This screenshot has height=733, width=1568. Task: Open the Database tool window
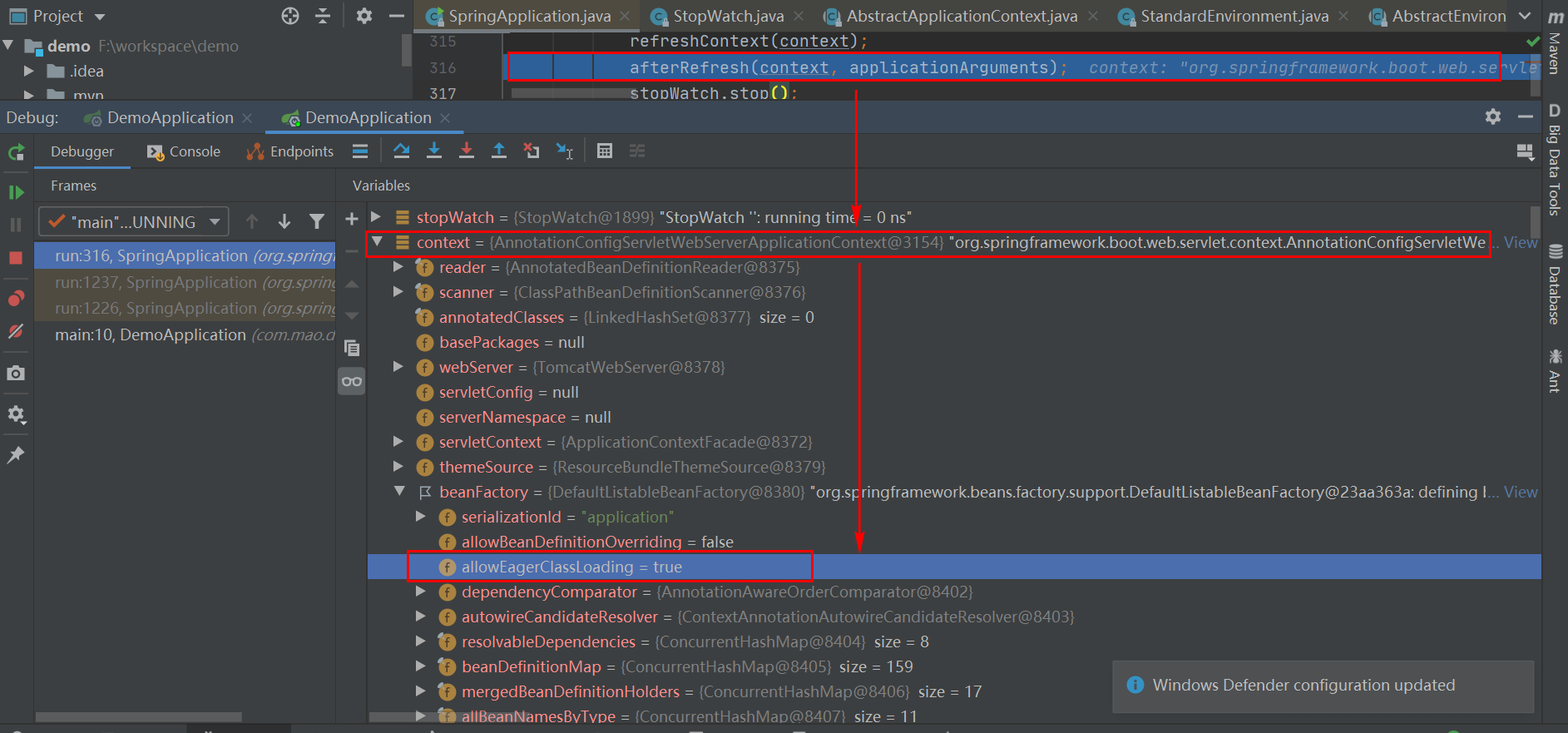coord(1555,285)
